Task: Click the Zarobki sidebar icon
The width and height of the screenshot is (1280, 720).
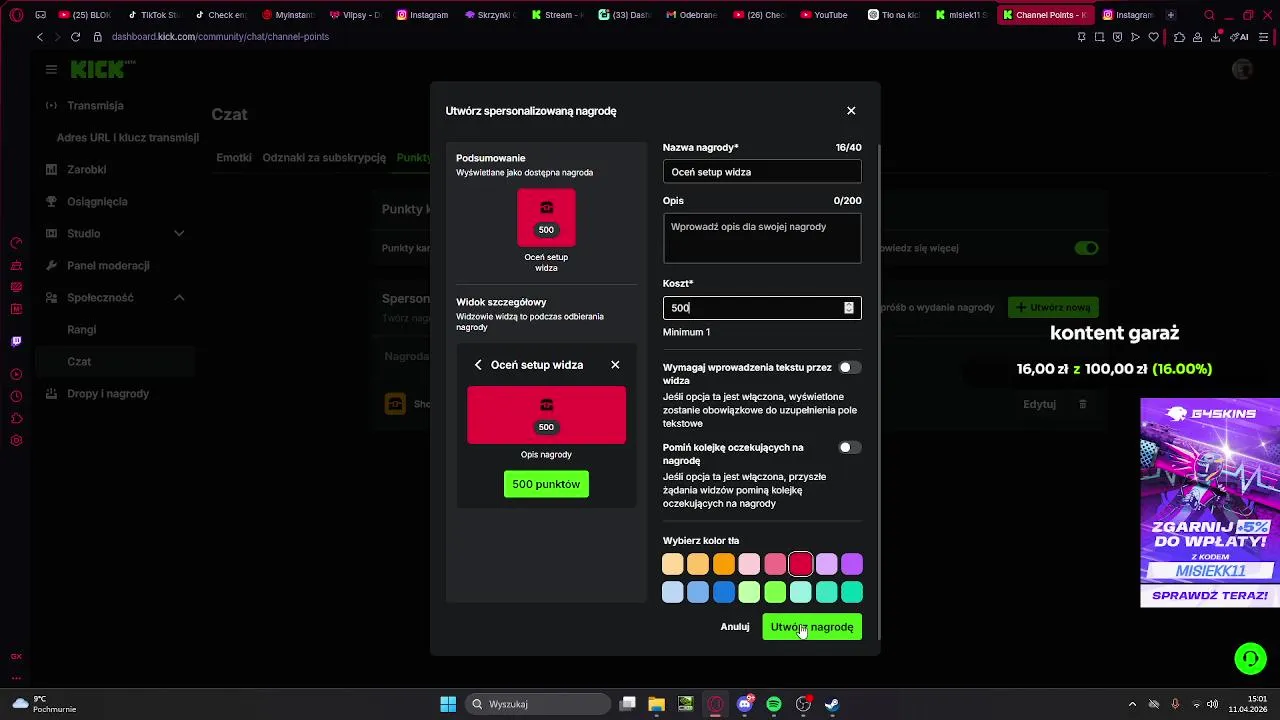Action: click(x=51, y=170)
